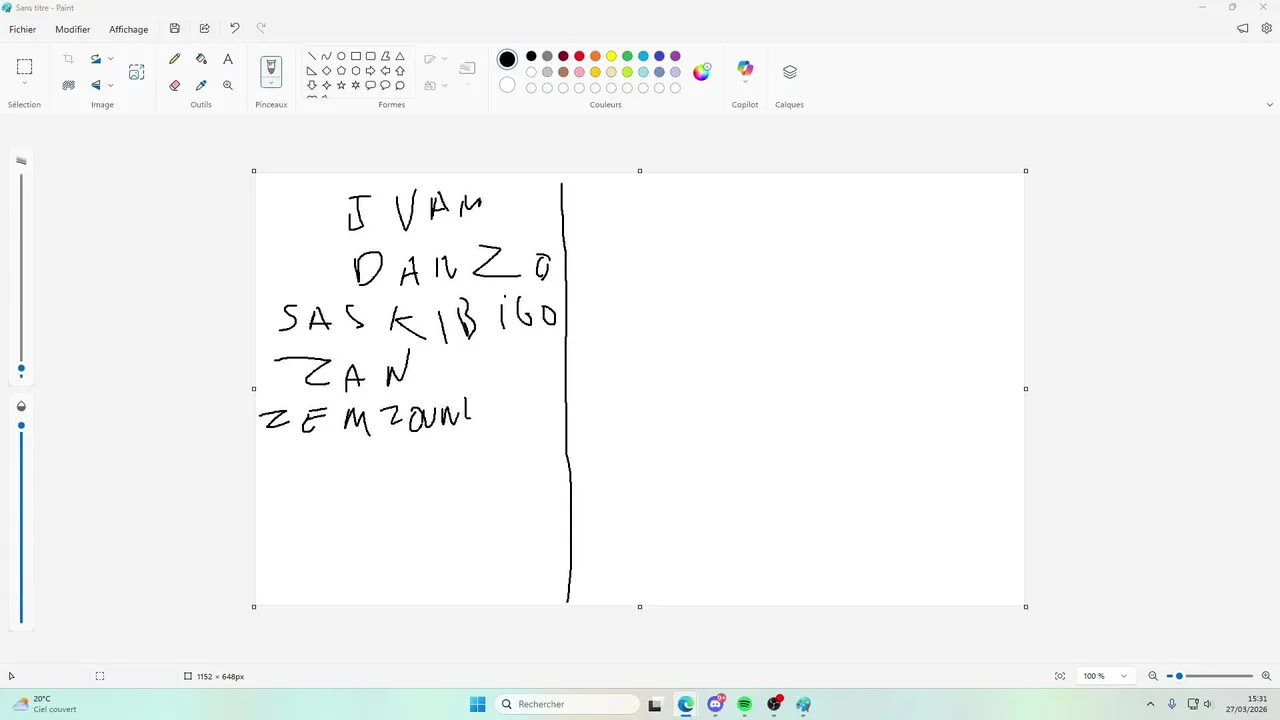Click the Windows Start button
The height and width of the screenshot is (720, 1280).
pos(478,704)
